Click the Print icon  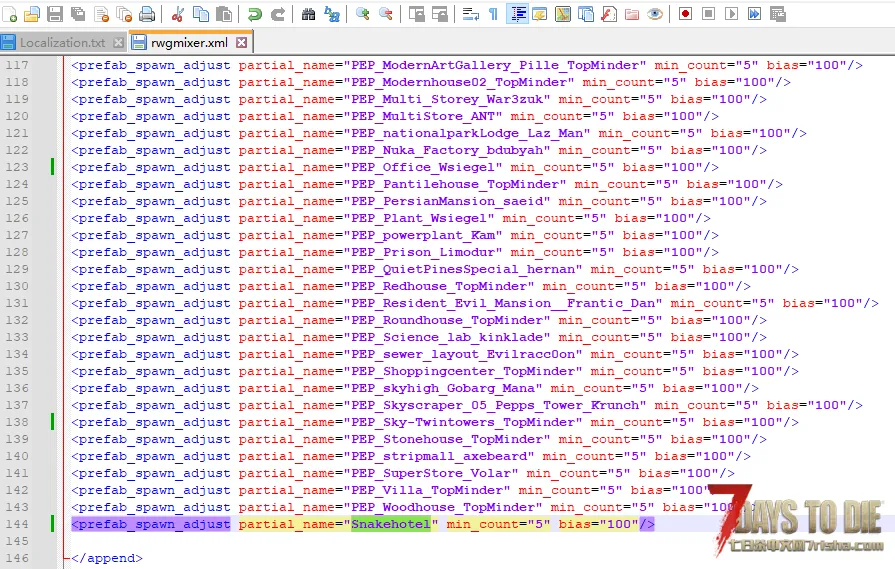pyautogui.click(x=147, y=14)
